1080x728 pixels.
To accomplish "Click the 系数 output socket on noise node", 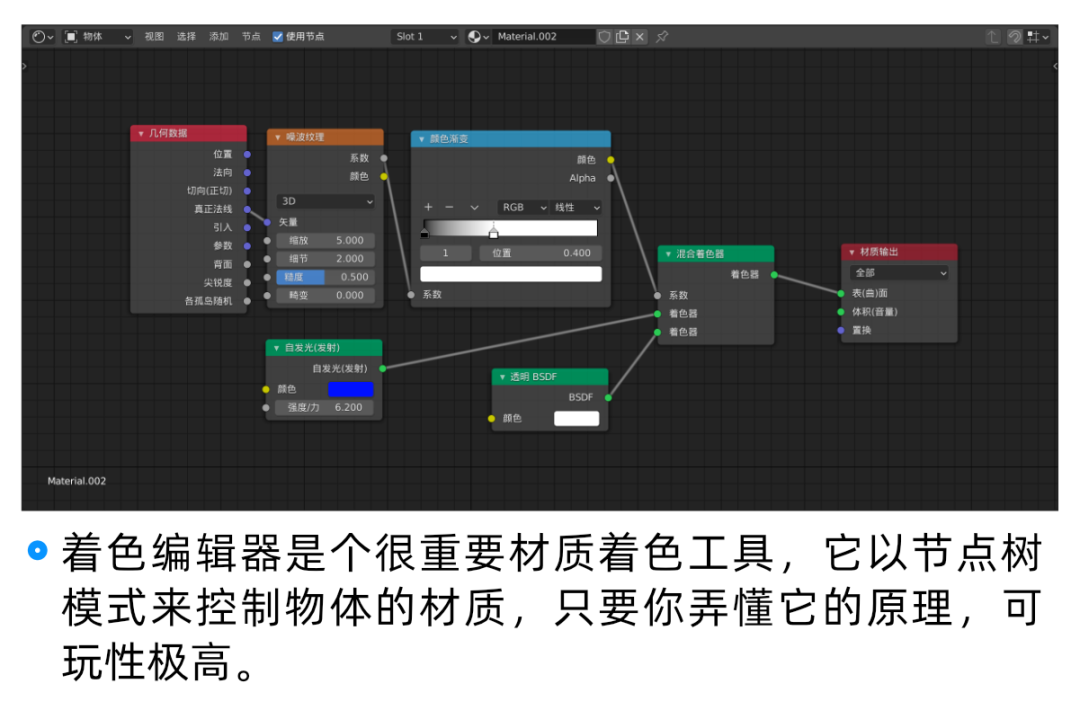I will pyautogui.click(x=384, y=158).
